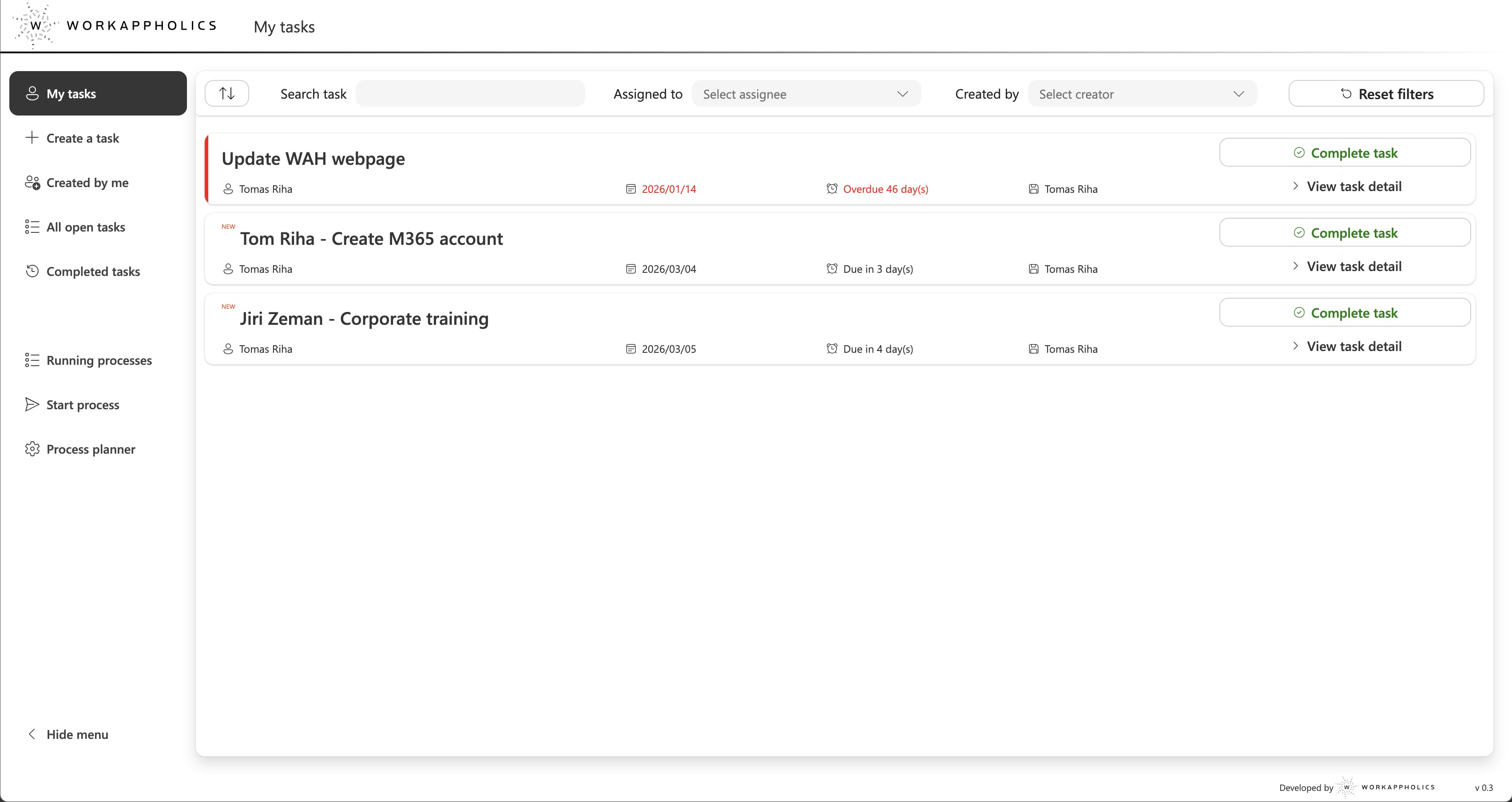The image size is (1512, 802).
Task: Click the sort order arrows button
Action: pyautogui.click(x=226, y=93)
